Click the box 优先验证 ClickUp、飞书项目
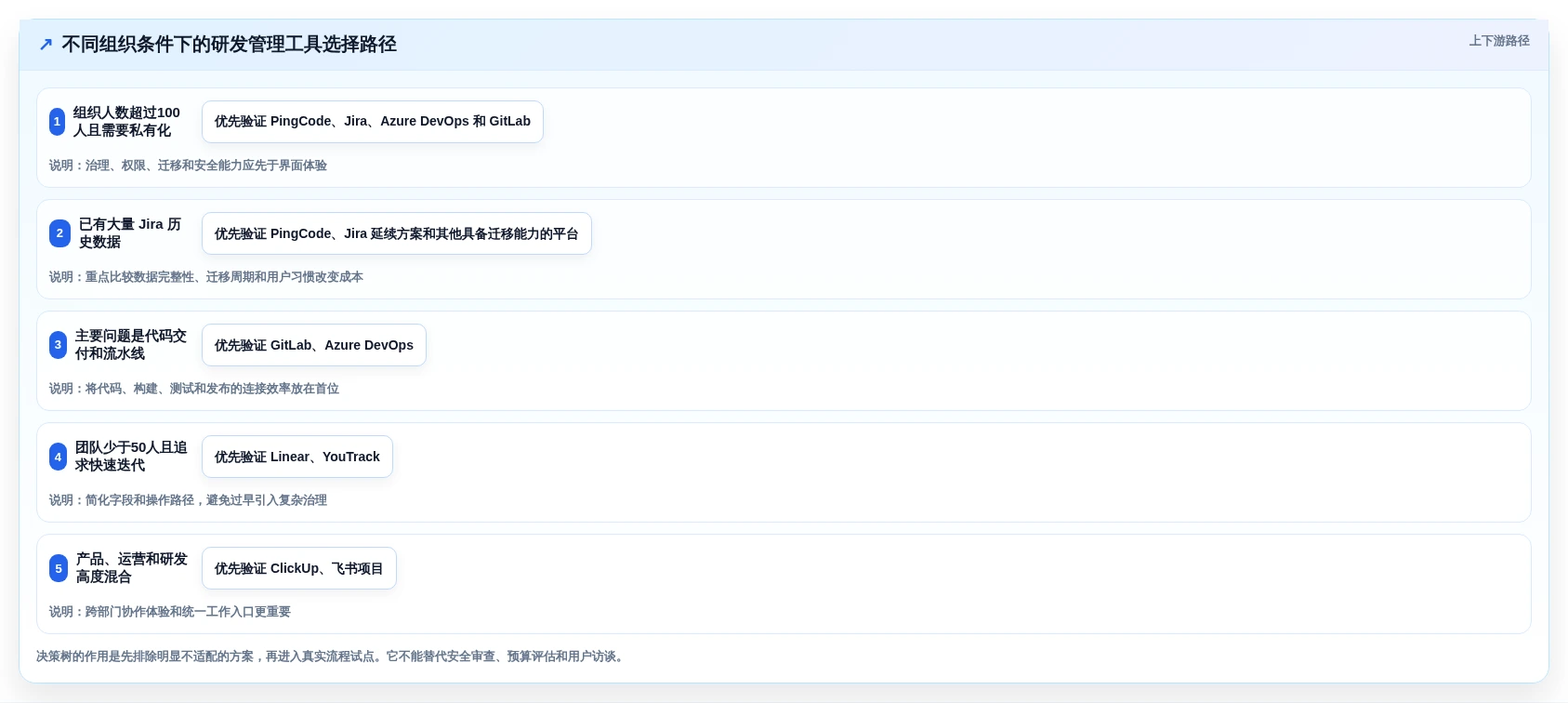Screen dimensions: 1568x703 point(299,568)
